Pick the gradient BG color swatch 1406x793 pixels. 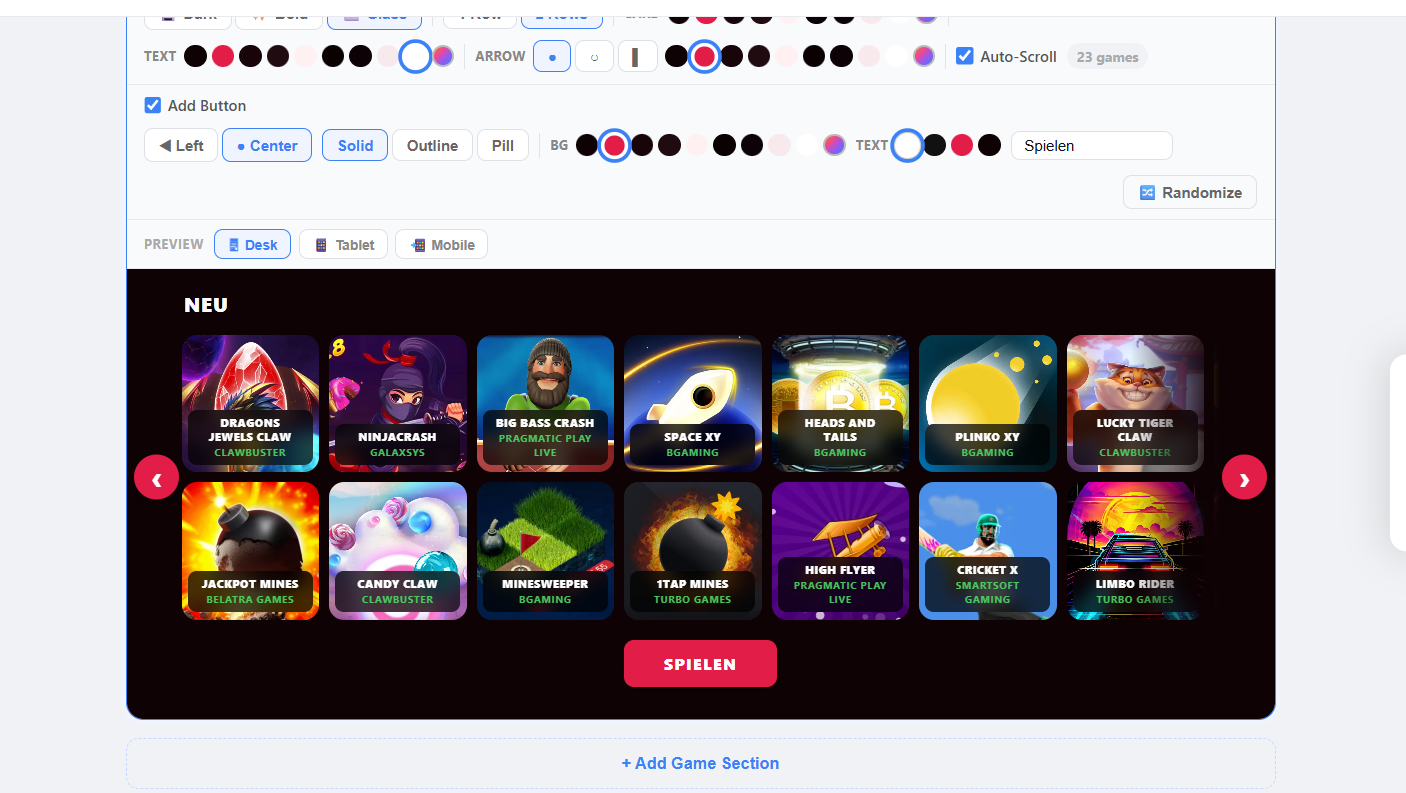[x=834, y=145]
